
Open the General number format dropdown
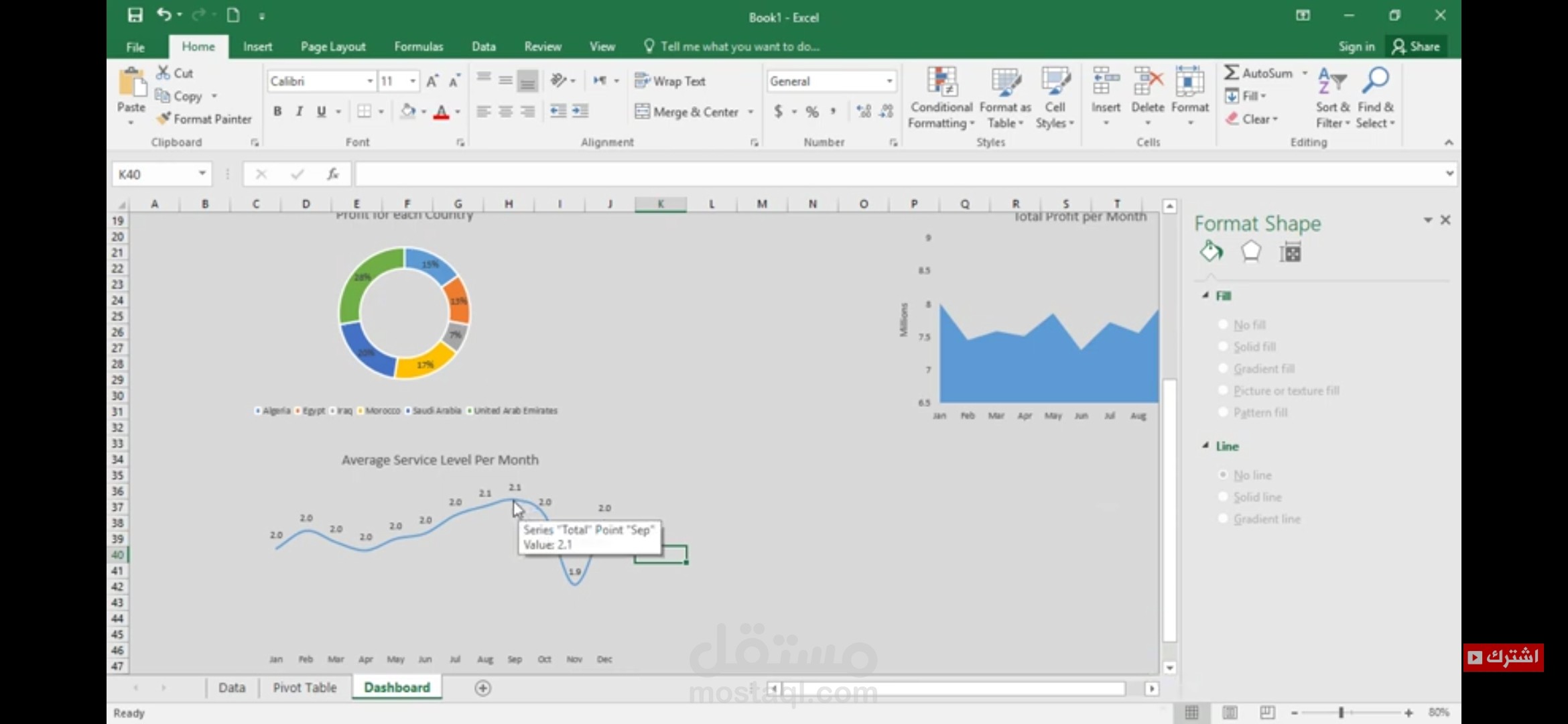(889, 81)
